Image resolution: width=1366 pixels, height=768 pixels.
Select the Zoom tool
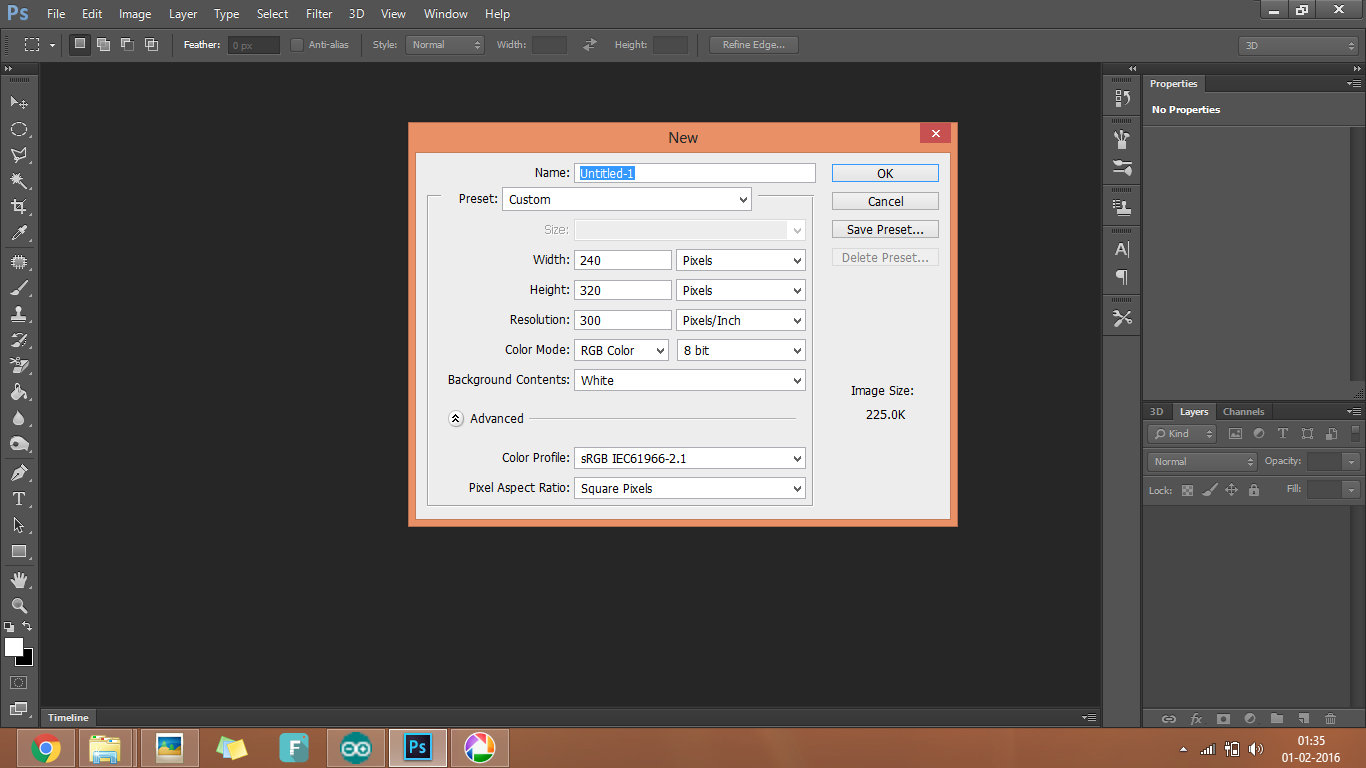pyautogui.click(x=19, y=606)
